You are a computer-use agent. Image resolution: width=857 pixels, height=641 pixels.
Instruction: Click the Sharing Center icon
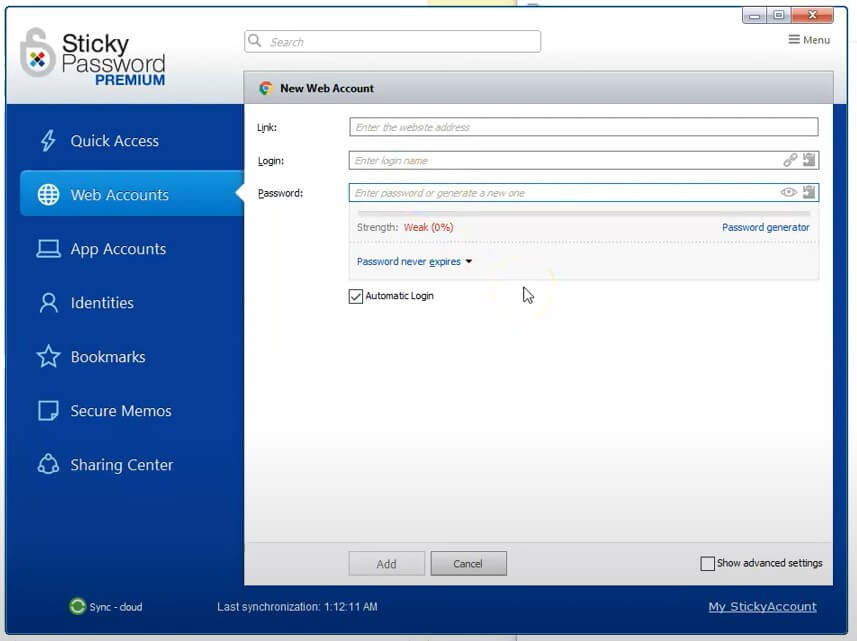tap(48, 464)
